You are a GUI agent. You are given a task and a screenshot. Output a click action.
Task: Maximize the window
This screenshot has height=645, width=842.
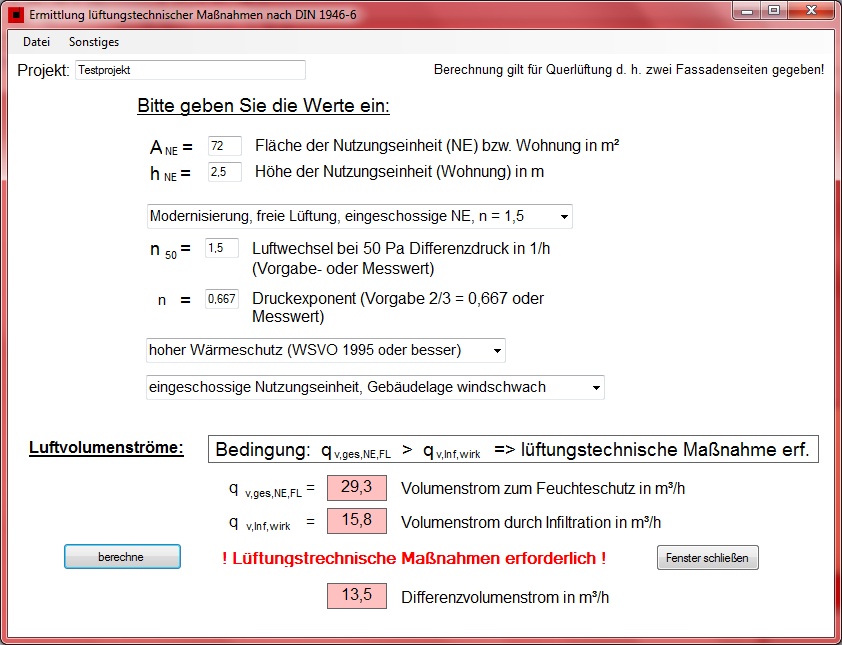[774, 10]
